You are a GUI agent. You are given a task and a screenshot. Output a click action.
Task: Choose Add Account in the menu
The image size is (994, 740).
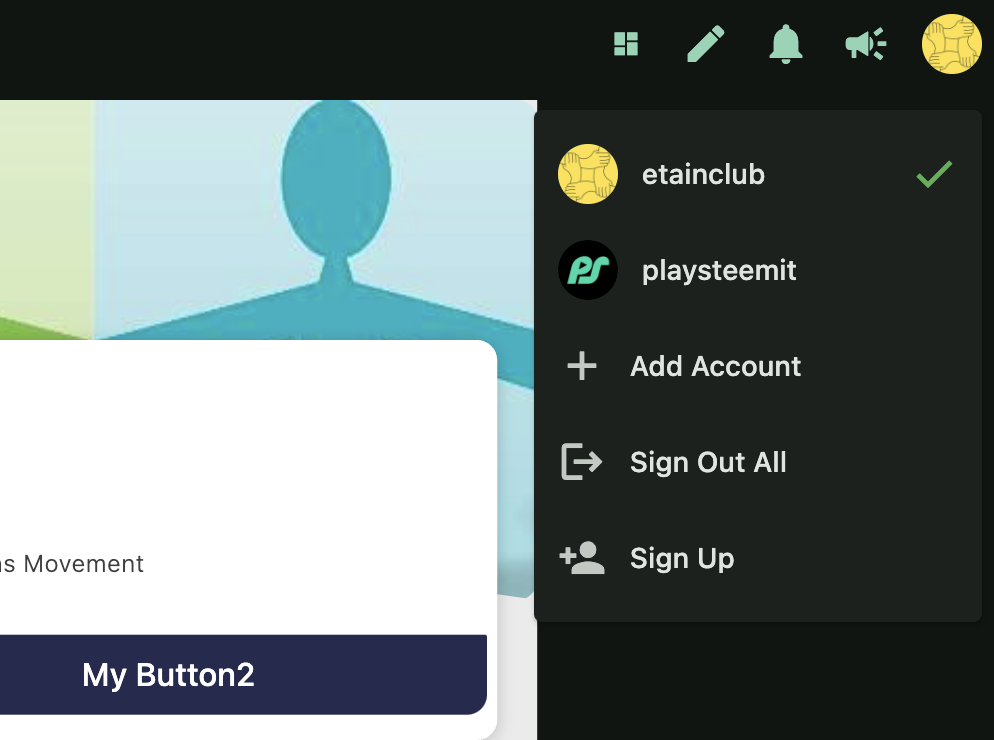pyautogui.click(x=758, y=366)
